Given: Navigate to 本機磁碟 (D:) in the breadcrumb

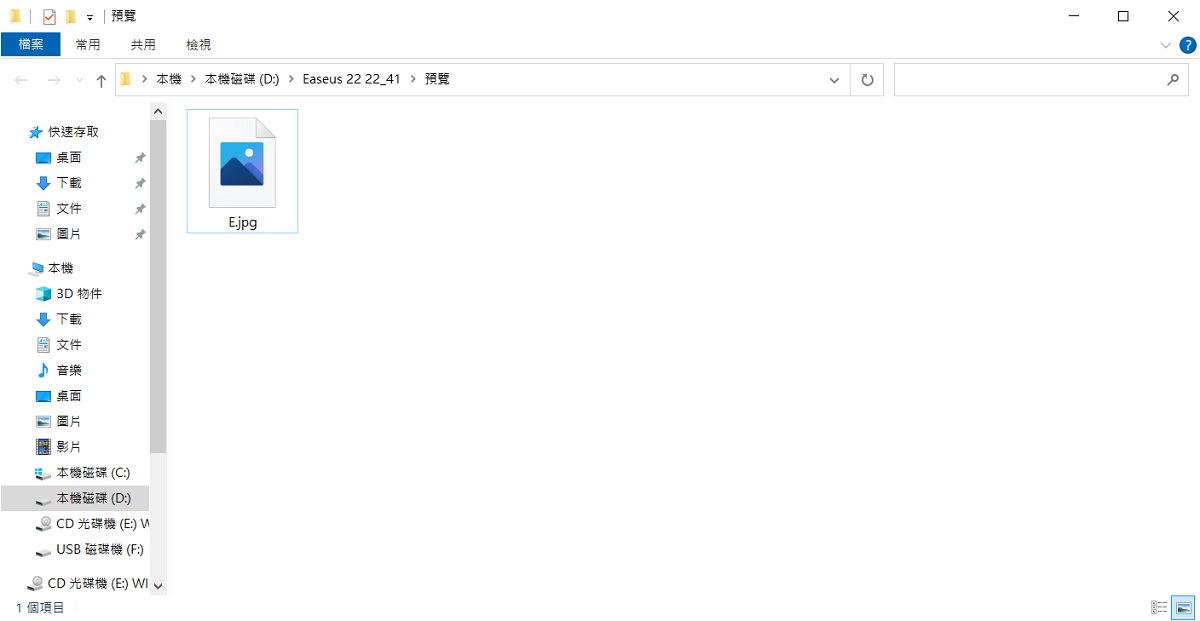Looking at the screenshot, I should pyautogui.click(x=242, y=79).
